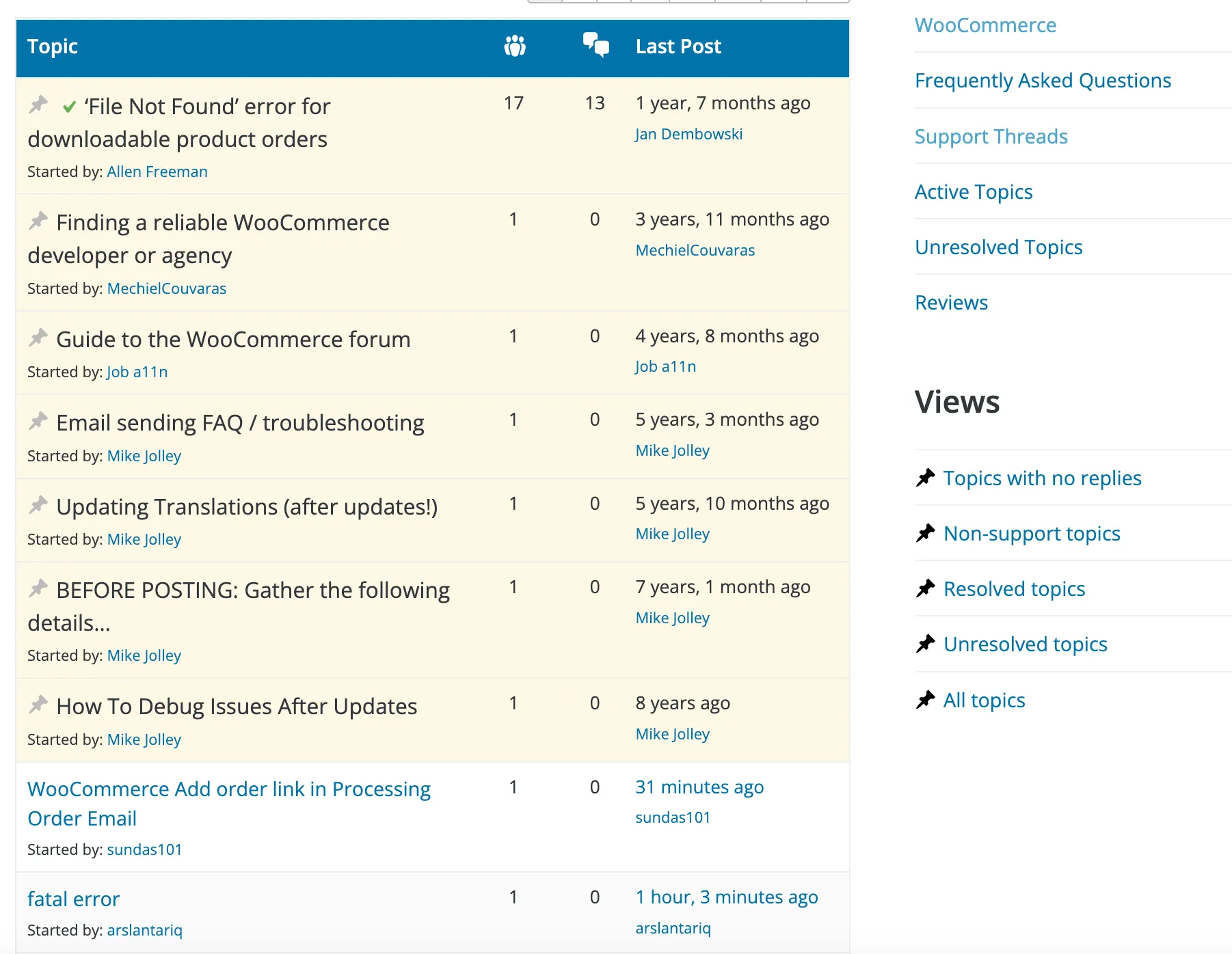Screen dimensions: 1232x954
Task: View 'Topics with no replies'
Action: click(x=1042, y=478)
